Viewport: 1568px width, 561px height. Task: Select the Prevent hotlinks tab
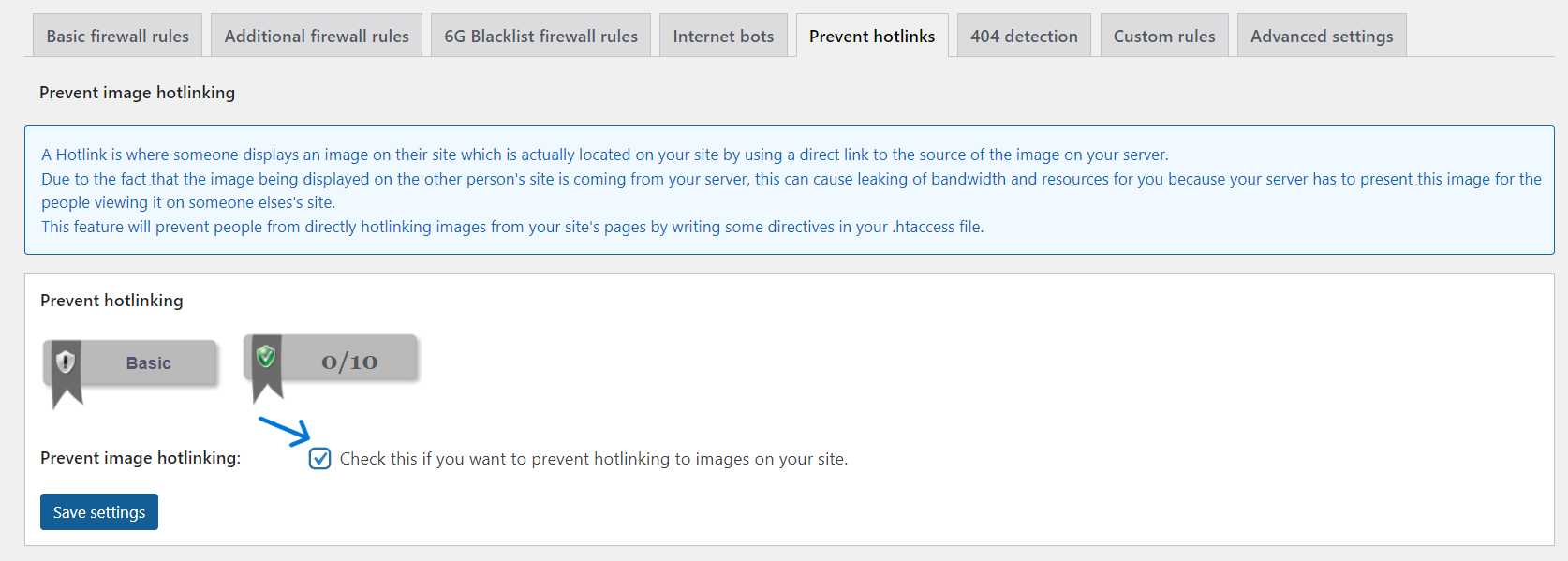[872, 37]
